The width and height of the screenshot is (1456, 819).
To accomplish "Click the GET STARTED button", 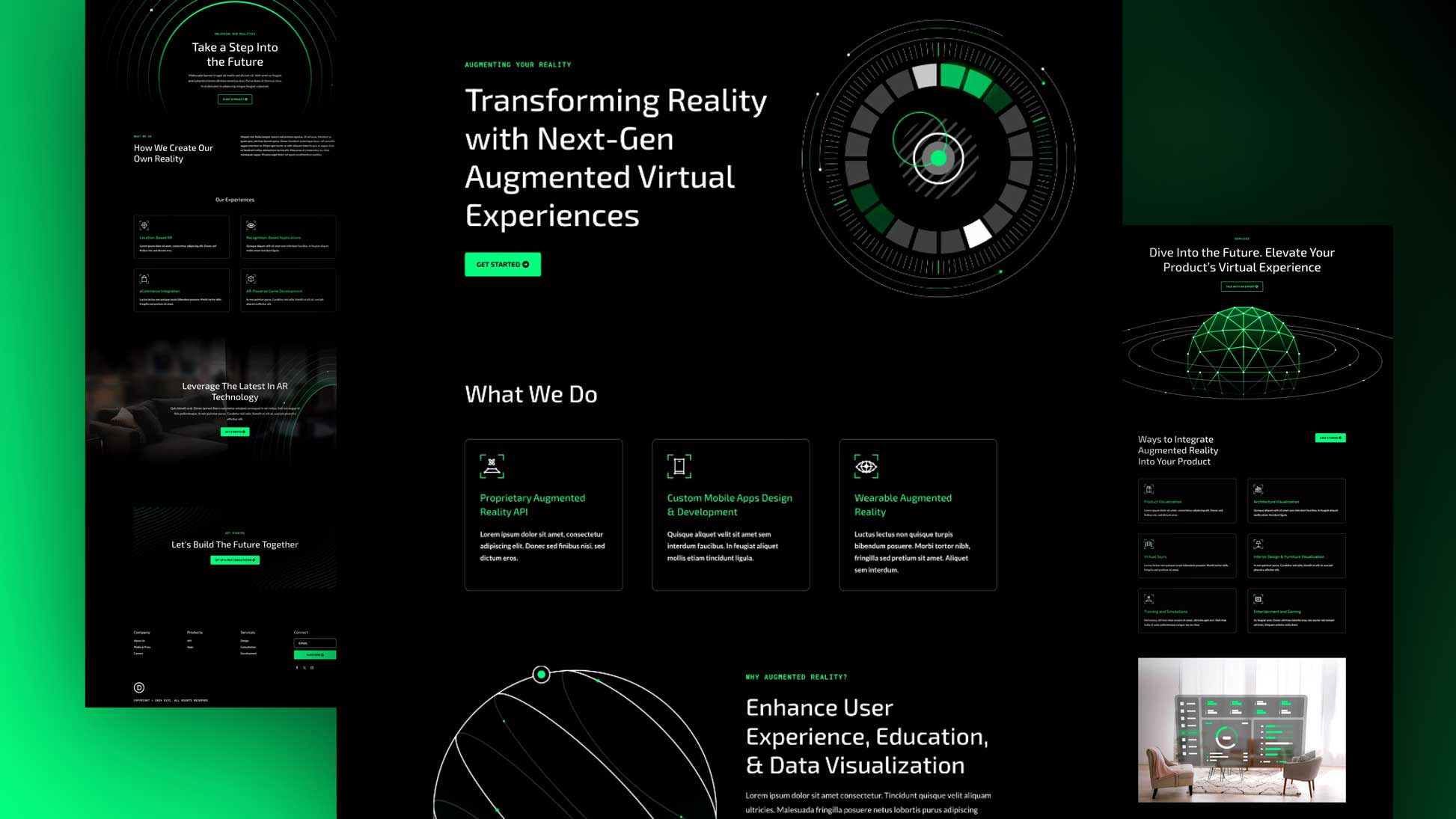I will pos(502,264).
